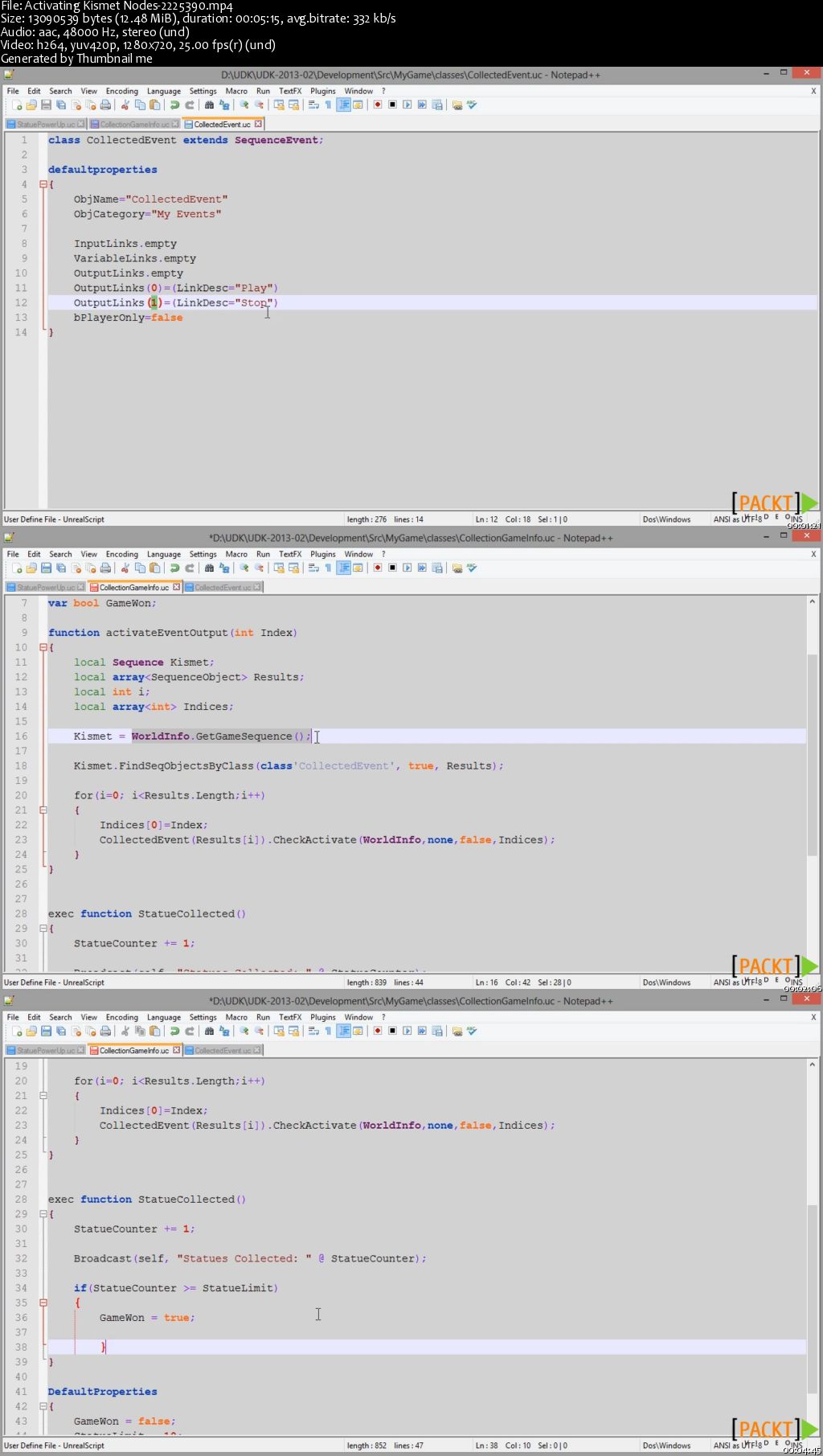The height and width of the screenshot is (1456, 823).
Task: Toggle Word Wrap in middle window toolbar
Action: tap(313, 568)
